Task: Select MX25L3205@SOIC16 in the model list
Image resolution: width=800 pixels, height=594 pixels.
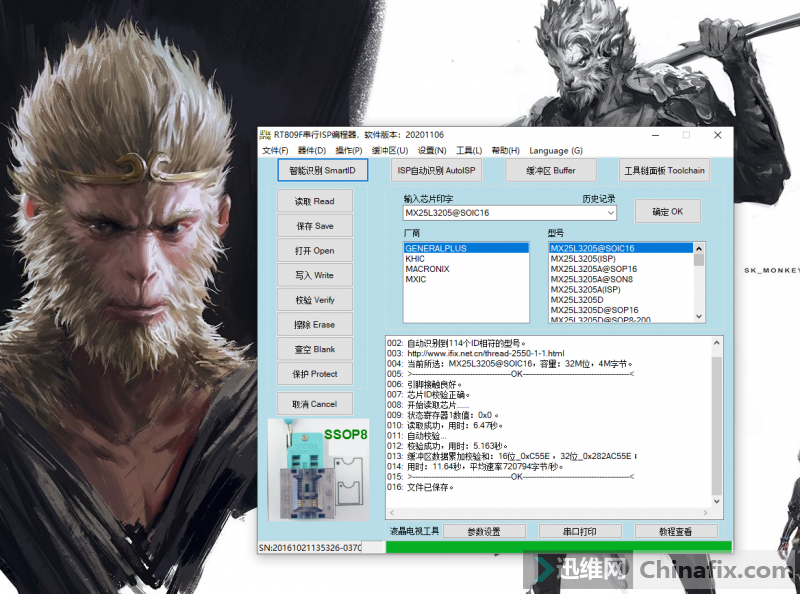Action: pyautogui.click(x=621, y=248)
